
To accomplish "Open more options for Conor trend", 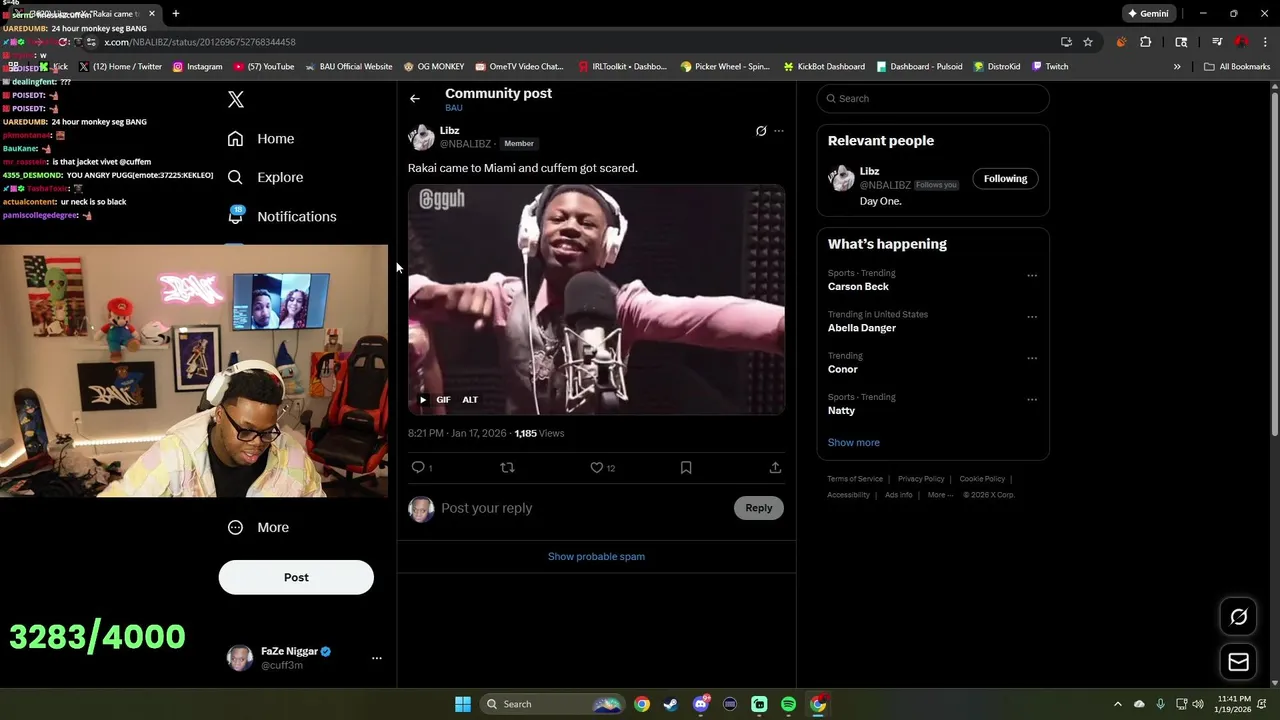I will pos(1032,358).
